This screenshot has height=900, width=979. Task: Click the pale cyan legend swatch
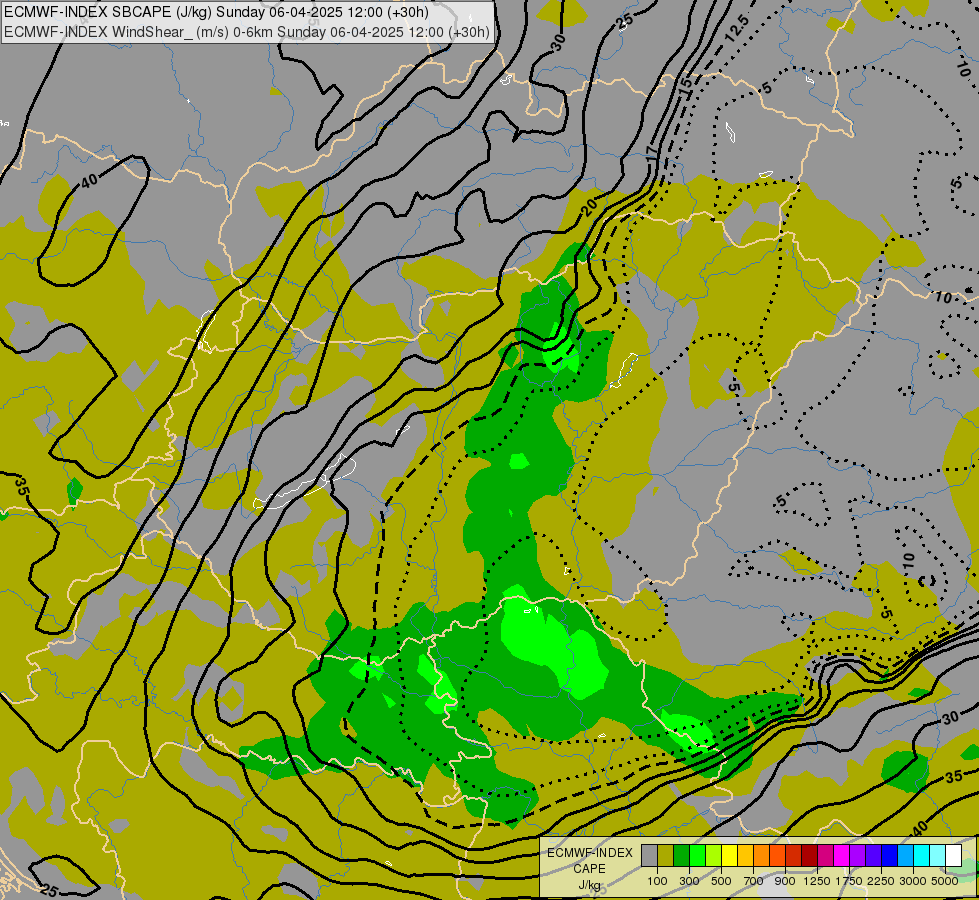937,855
